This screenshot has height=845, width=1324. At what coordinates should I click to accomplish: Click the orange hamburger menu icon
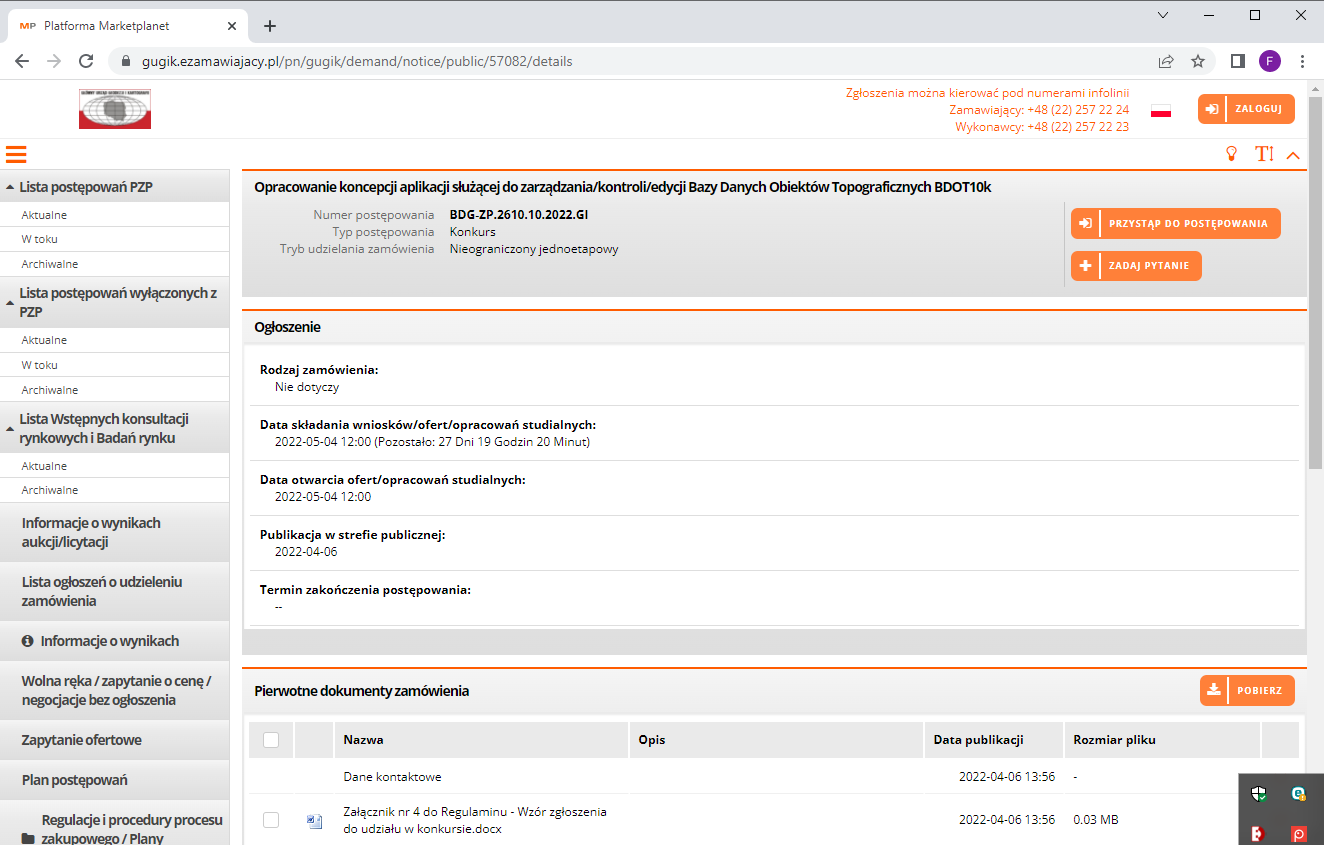(16, 154)
